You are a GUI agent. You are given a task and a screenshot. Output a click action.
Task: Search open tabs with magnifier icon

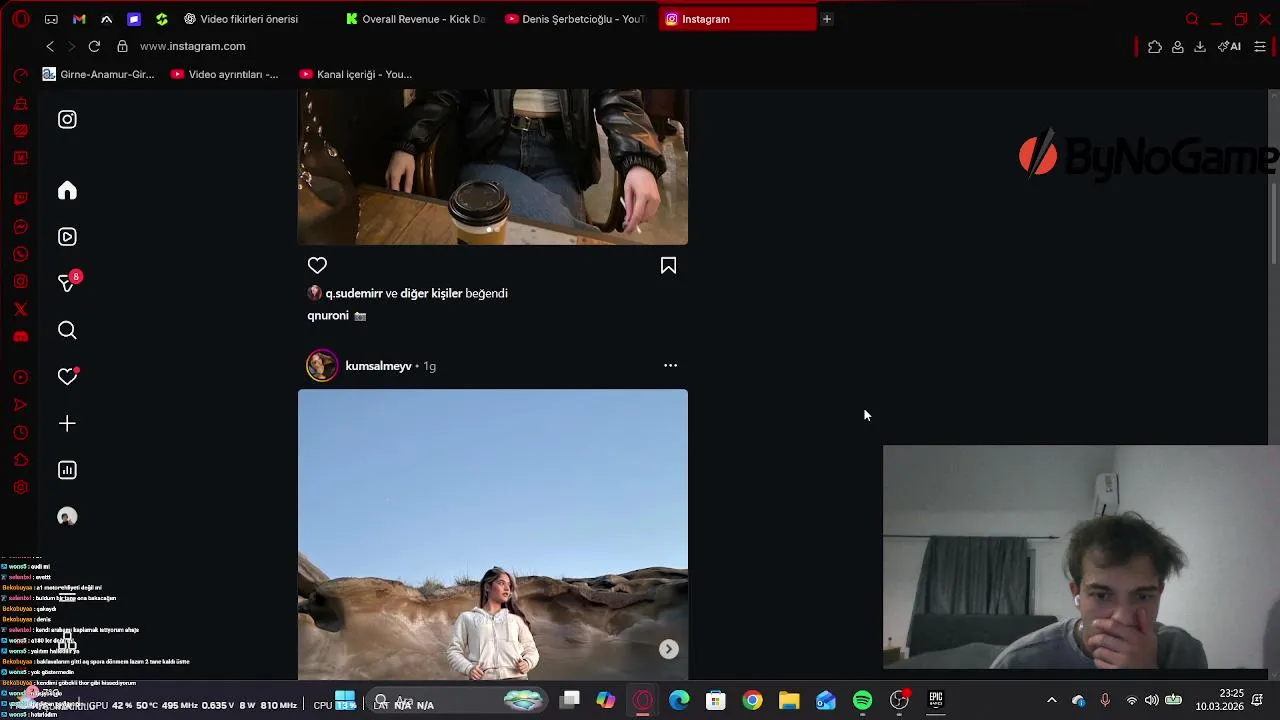[x=1192, y=19]
